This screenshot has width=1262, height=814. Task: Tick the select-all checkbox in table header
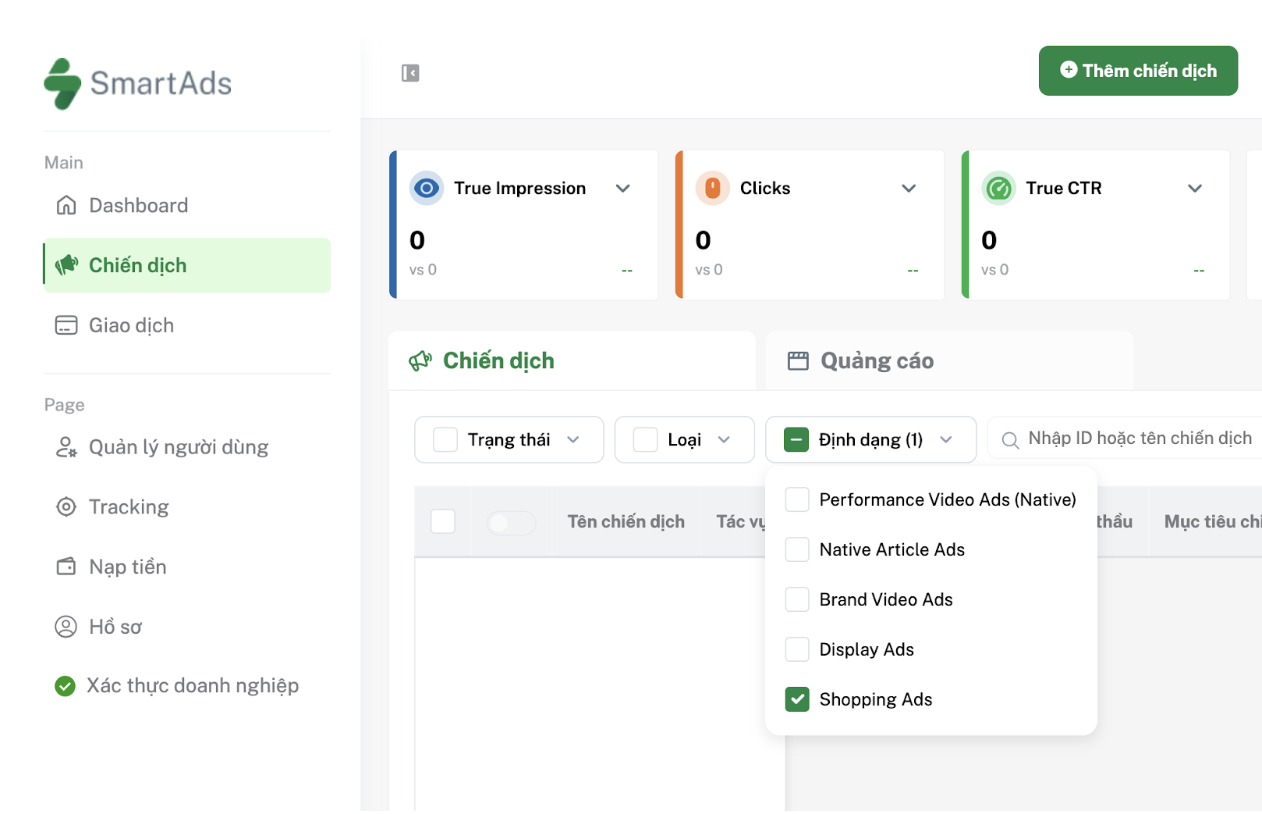pyautogui.click(x=443, y=521)
